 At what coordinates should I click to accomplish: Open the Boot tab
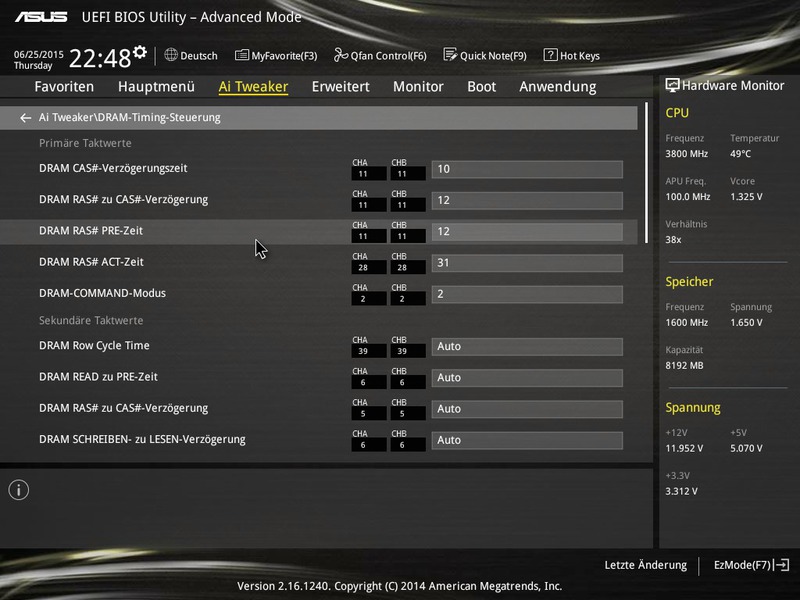pos(482,87)
